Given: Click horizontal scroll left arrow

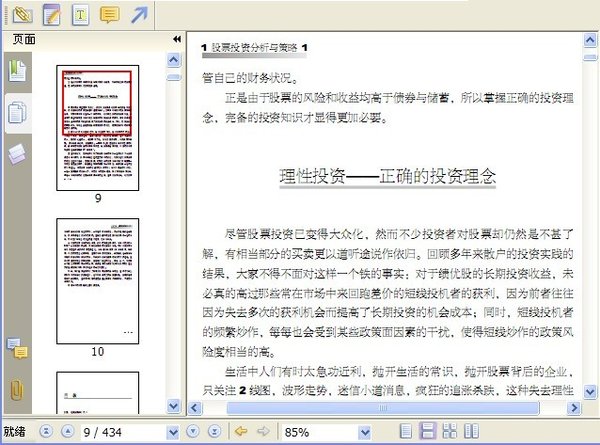Looking at the screenshot, I should pyautogui.click(x=194, y=408).
